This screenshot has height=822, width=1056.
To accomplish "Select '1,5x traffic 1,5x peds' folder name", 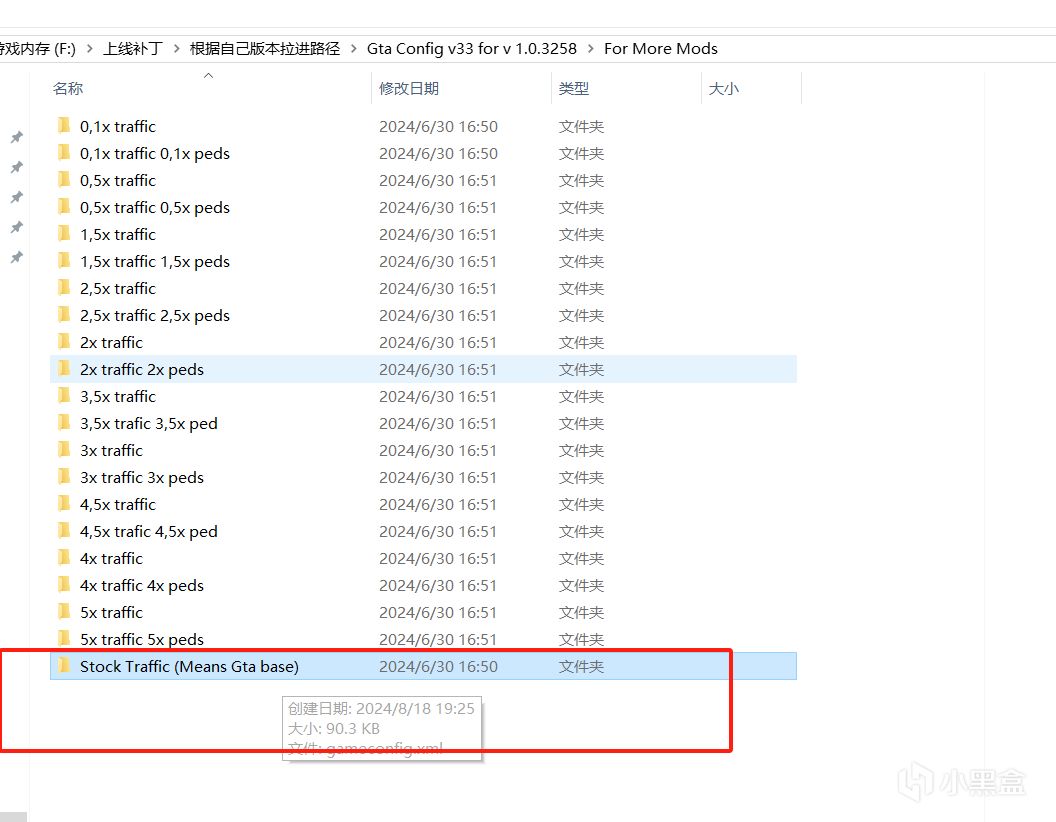I will tap(155, 261).
